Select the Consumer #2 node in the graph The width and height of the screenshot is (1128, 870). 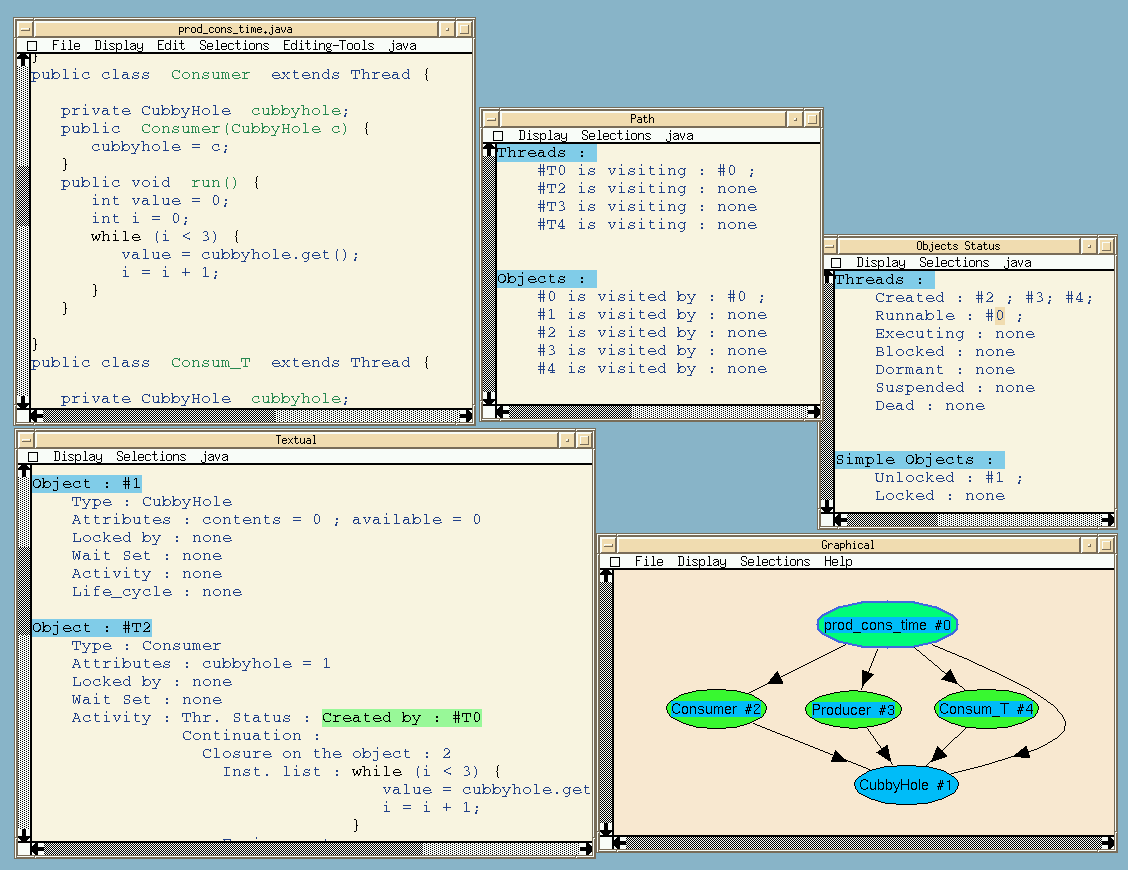click(716, 709)
